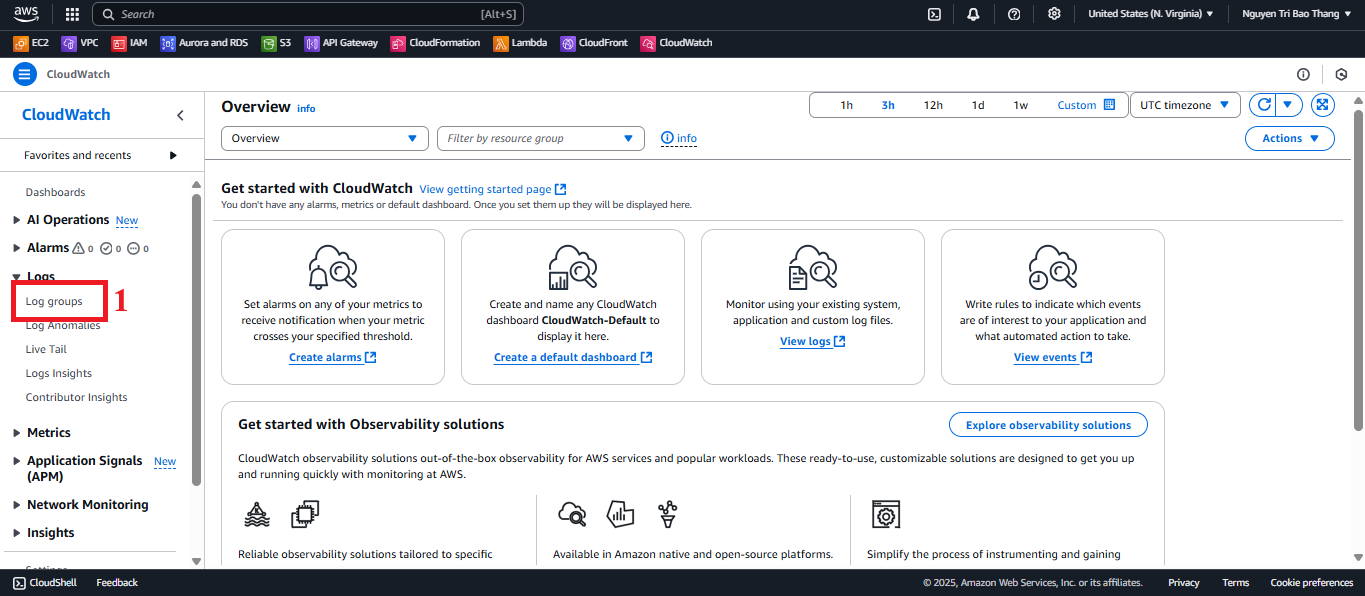Image resolution: width=1365 pixels, height=596 pixels.
Task: Click the View logs link
Action: pyautogui.click(x=813, y=341)
